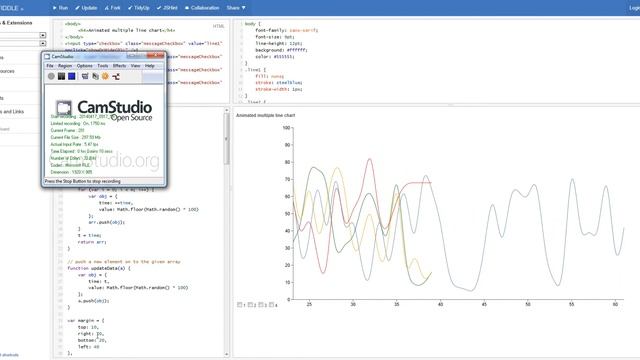
Task: Click the blue Stop button in CamStudio
Action: [x=72, y=76]
